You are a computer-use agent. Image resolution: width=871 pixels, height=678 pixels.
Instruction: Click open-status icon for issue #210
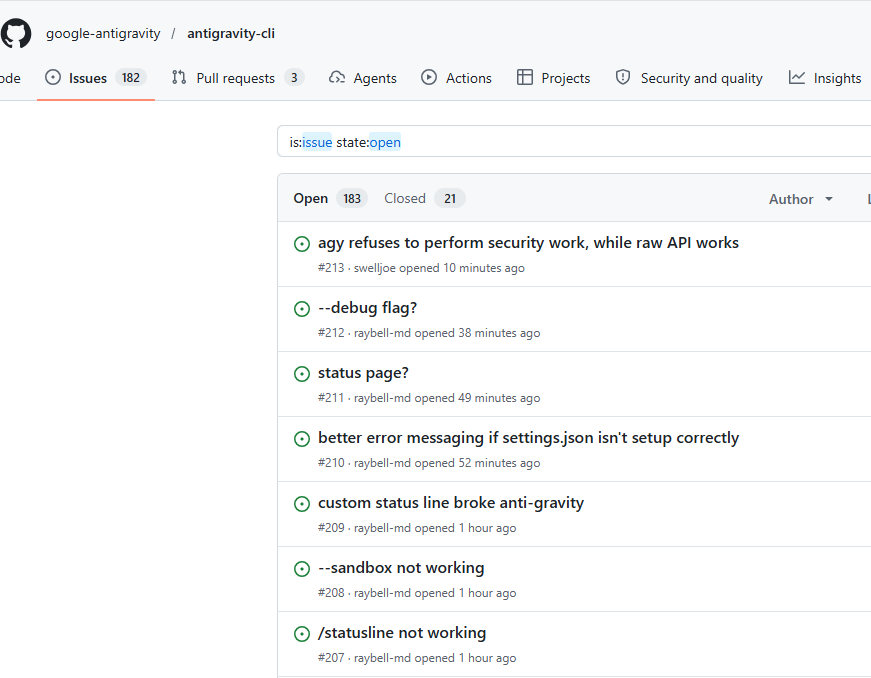[x=302, y=439]
